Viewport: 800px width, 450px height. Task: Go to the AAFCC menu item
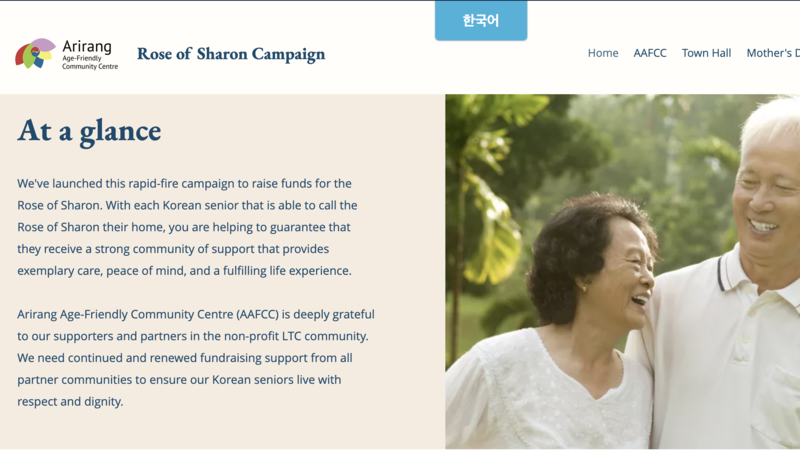click(650, 53)
